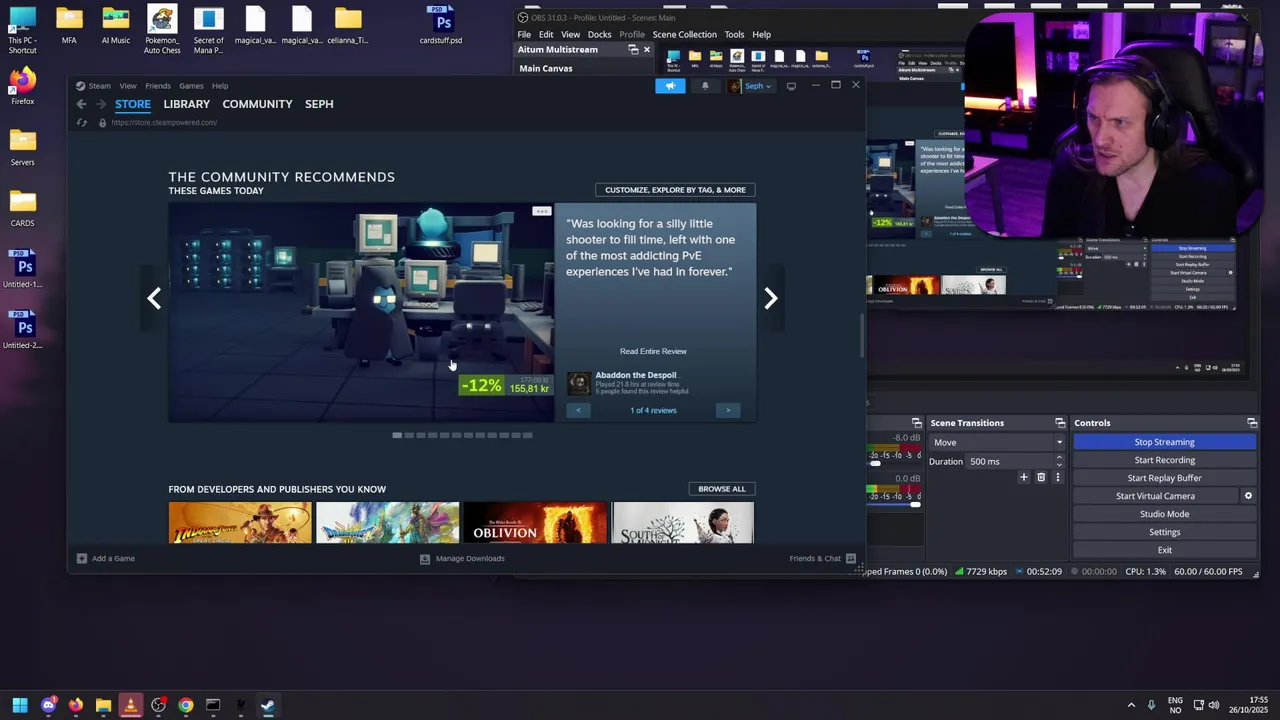This screenshot has height=720, width=1280.
Task: Show hidden system tray icons
Action: click(x=1131, y=705)
